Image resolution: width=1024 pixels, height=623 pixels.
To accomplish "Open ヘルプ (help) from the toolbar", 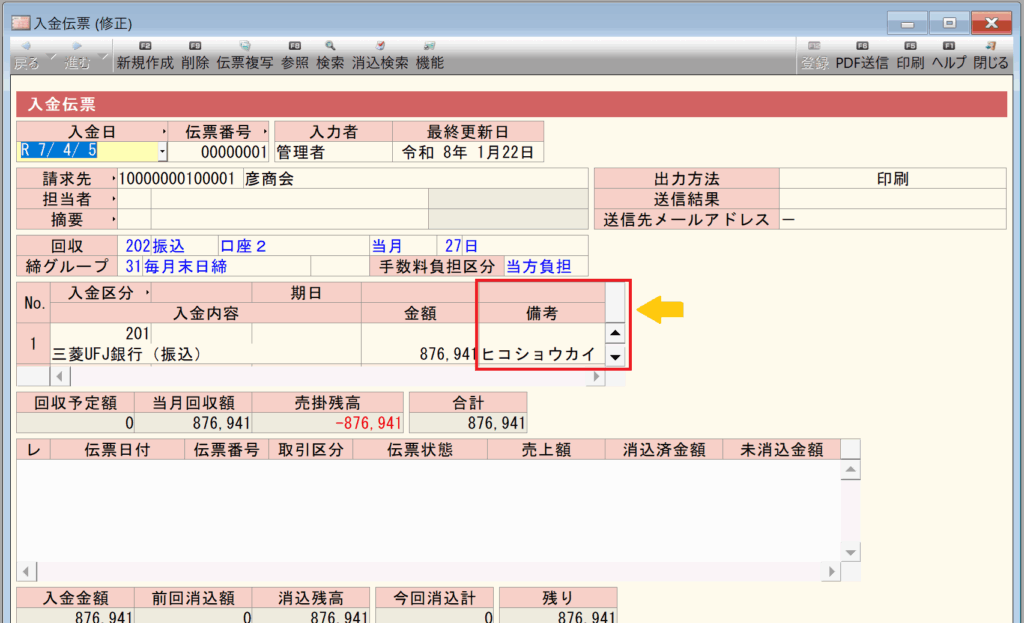I will click(x=948, y=56).
